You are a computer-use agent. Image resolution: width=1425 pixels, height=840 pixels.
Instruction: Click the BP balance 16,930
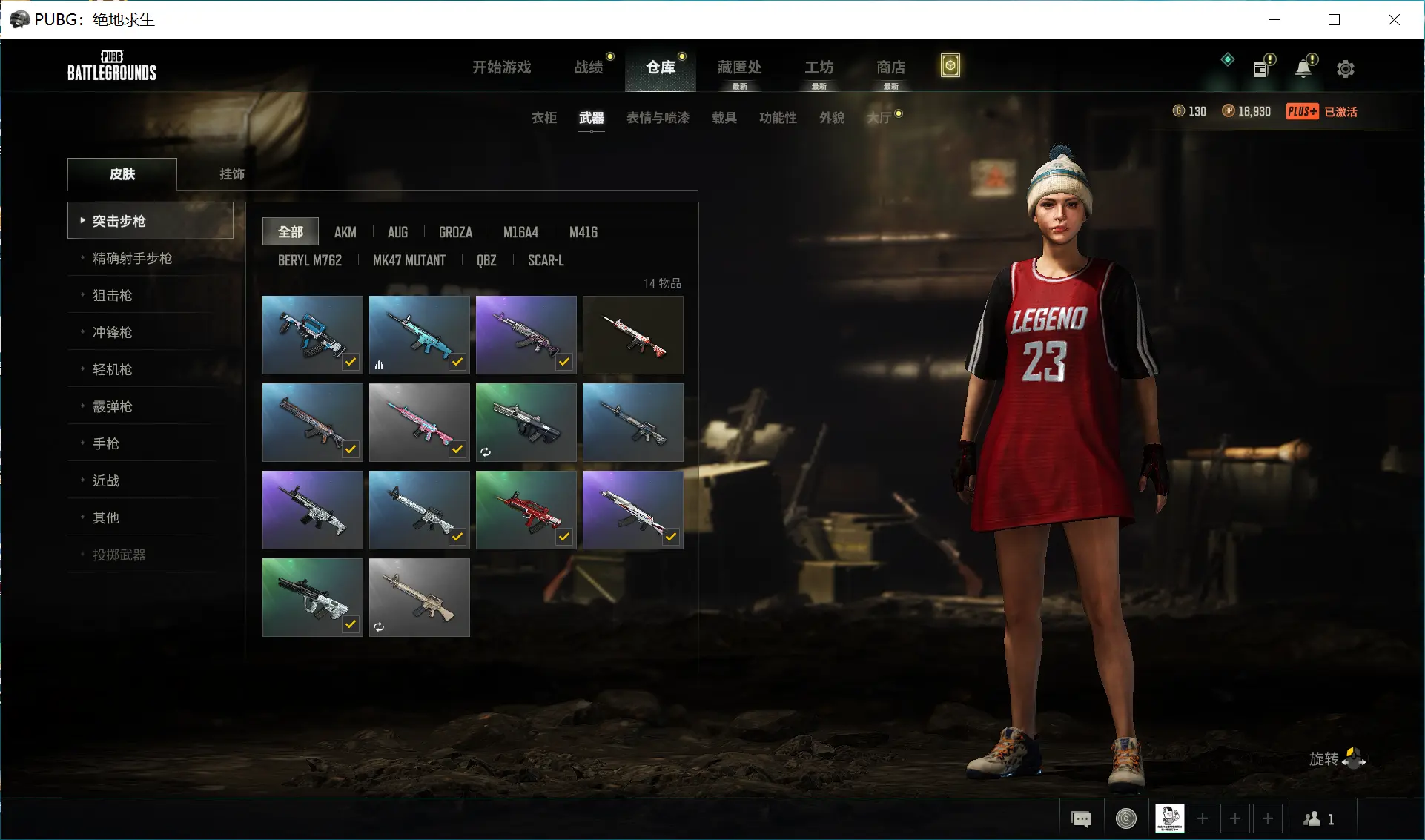click(1246, 111)
